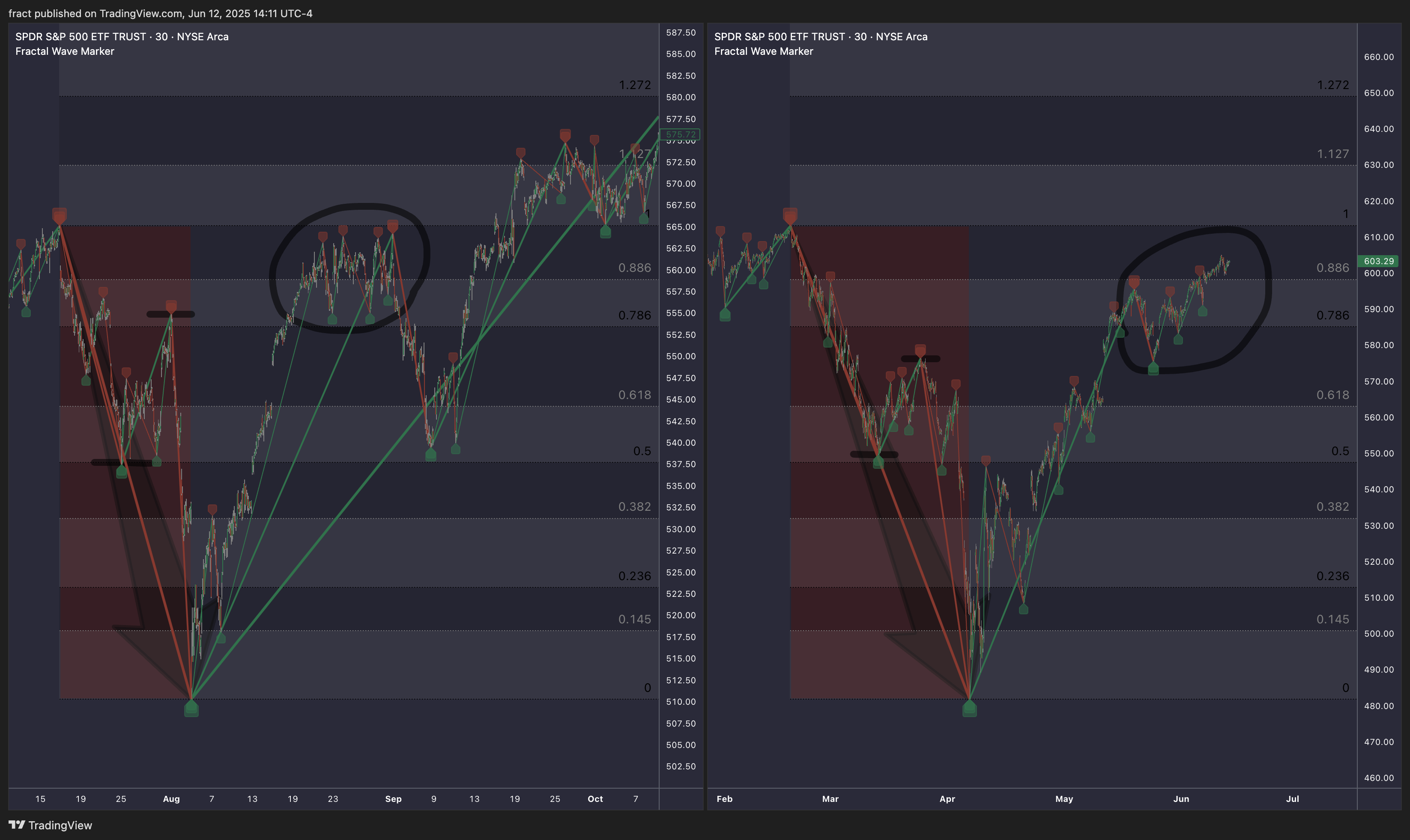Click the Jun label on the right time axis
Viewport: 1410px width, 840px height.
coord(1181,798)
